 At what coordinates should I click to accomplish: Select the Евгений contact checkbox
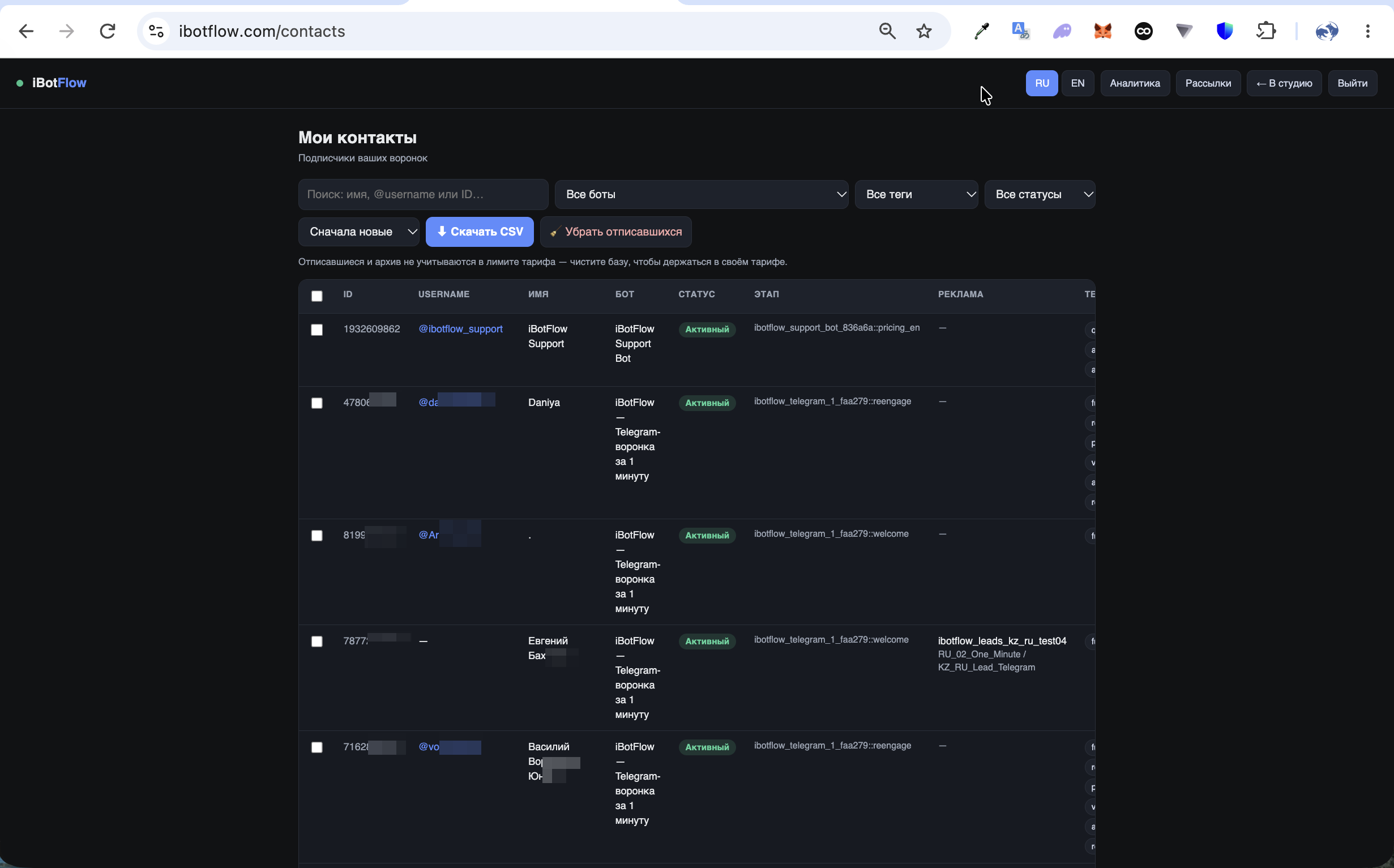(x=317, y=642)
